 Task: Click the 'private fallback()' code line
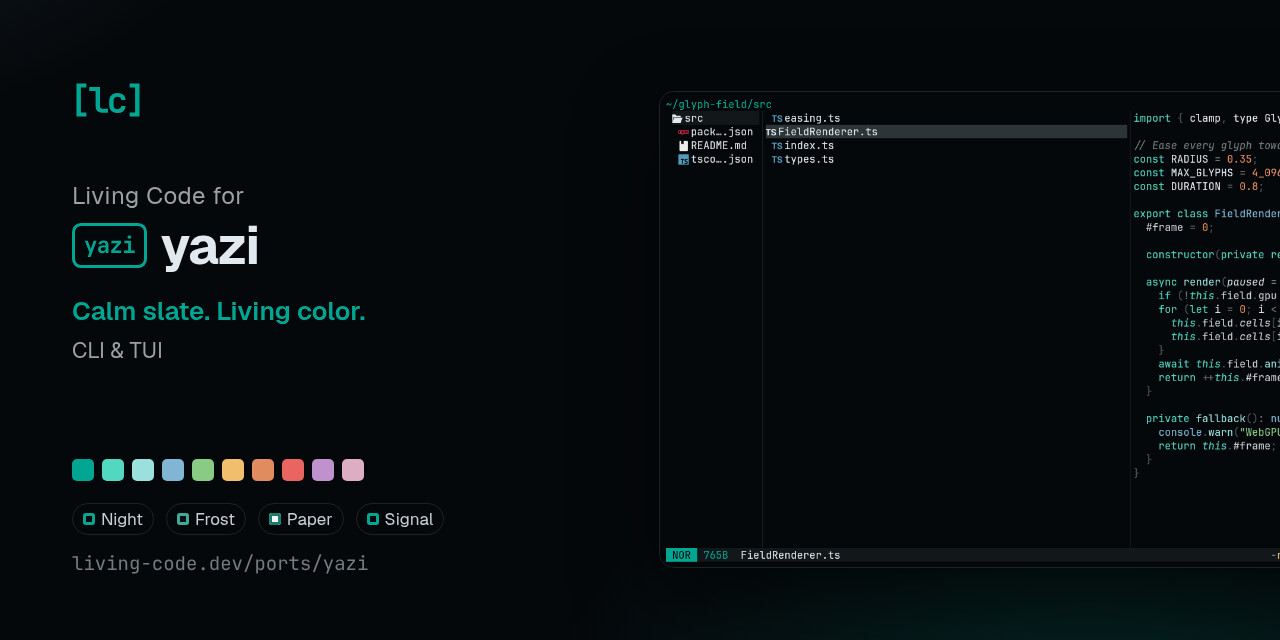click(1213, 418)
